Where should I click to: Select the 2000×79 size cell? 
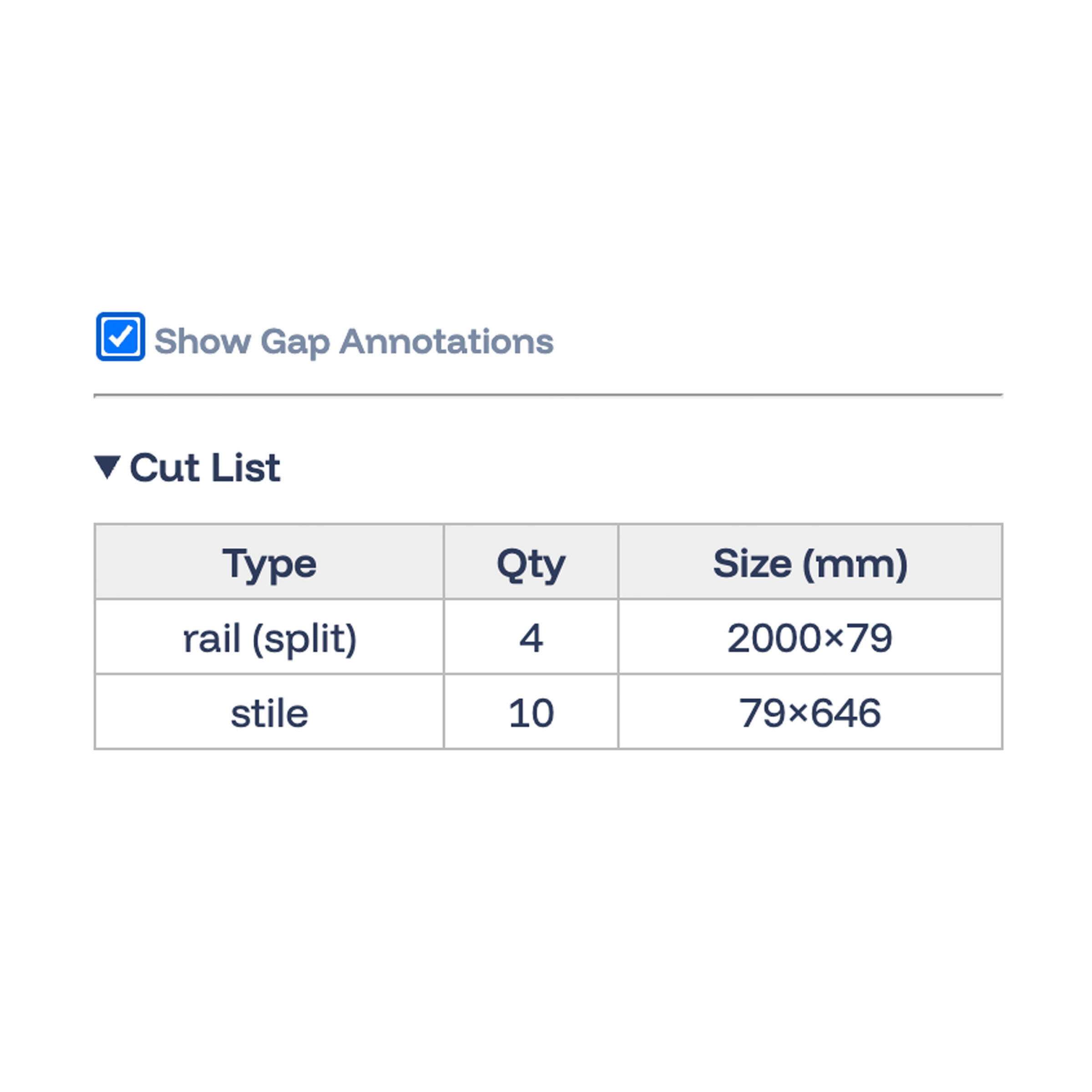click(810, 638)
